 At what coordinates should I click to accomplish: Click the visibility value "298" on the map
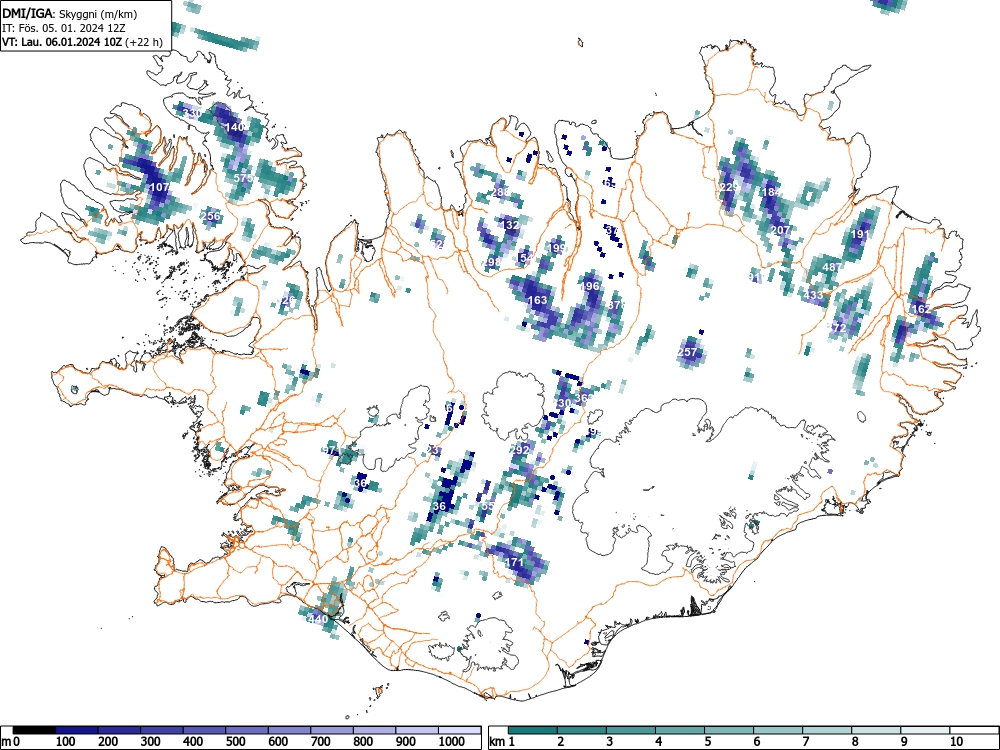pyautogui.click(x=492, y=262)
